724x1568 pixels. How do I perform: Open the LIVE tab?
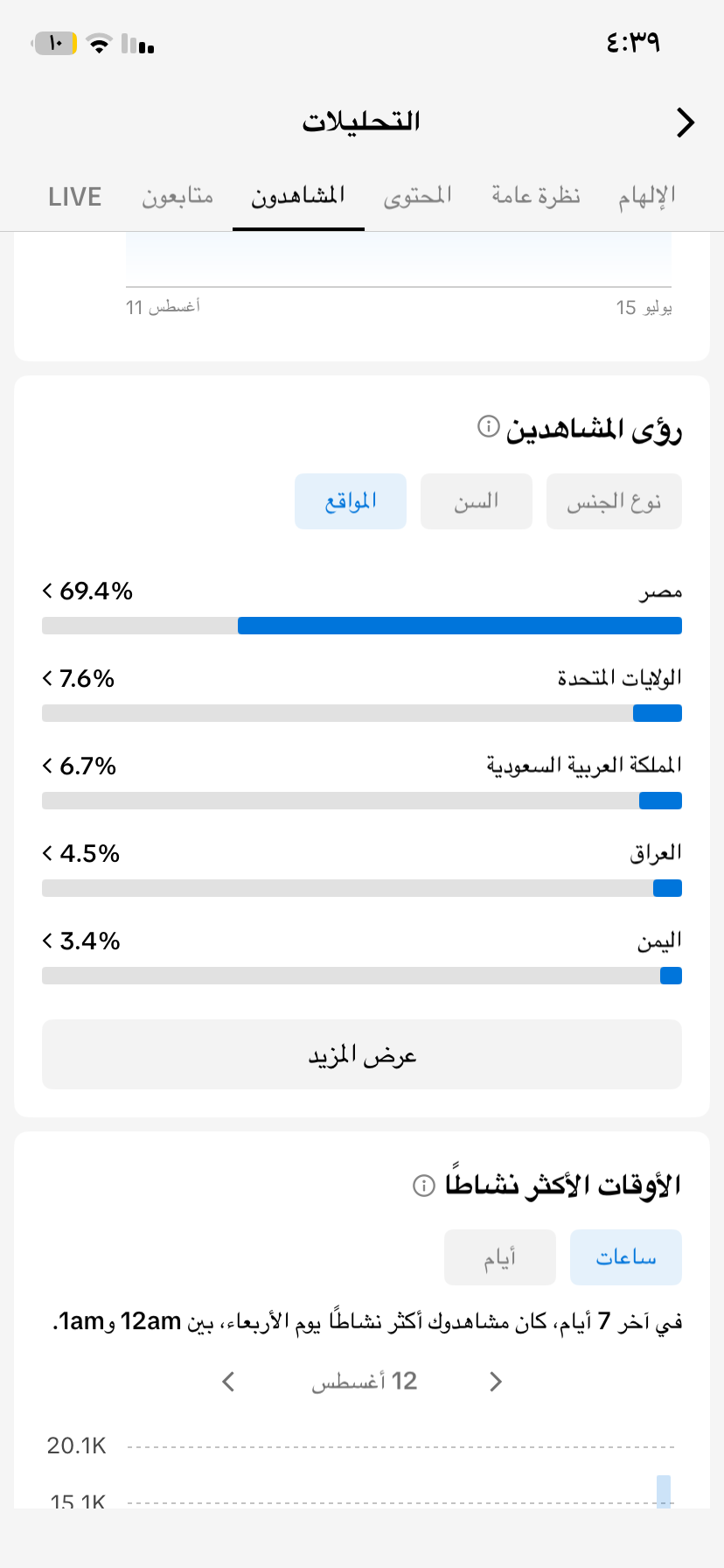[x=75, y=197]
